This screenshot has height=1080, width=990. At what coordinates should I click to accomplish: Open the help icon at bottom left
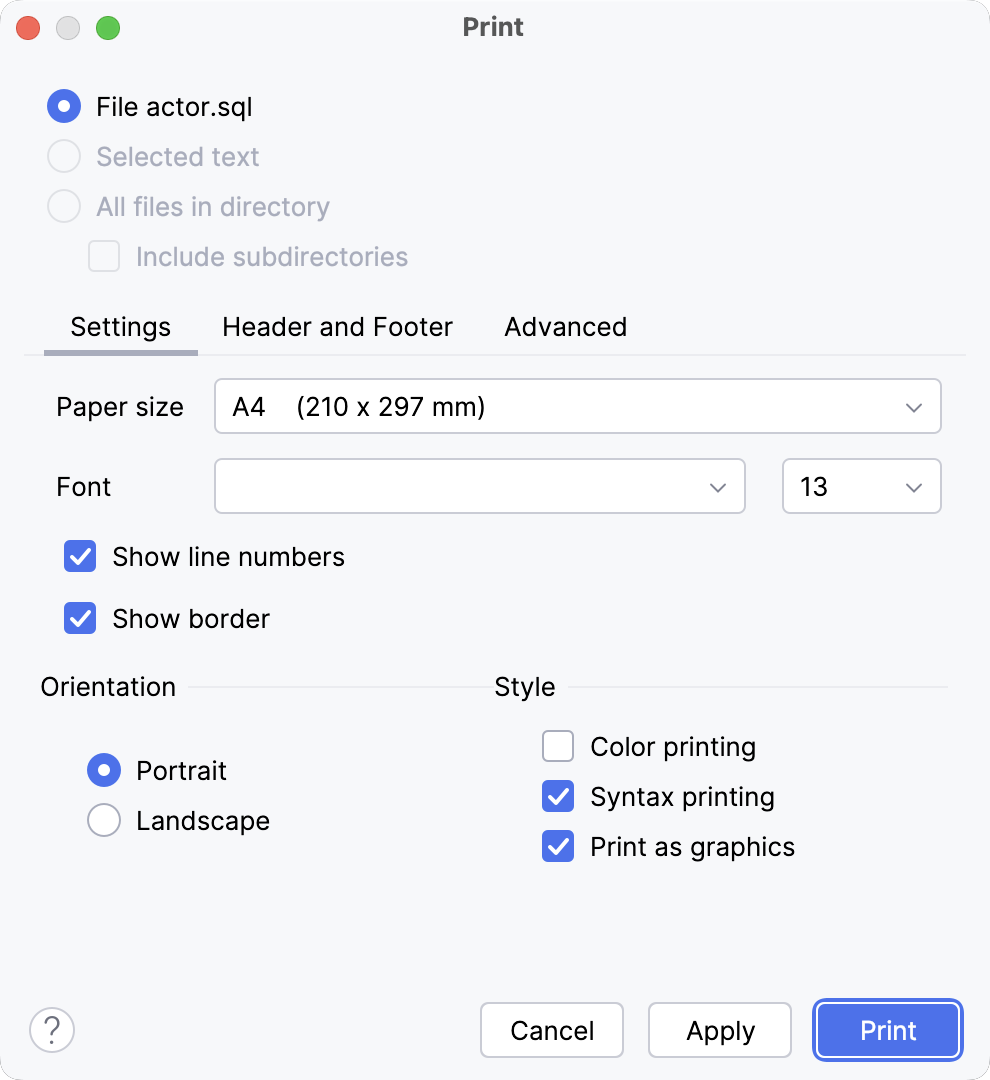pyautogui.click(x=52, y=1029)
